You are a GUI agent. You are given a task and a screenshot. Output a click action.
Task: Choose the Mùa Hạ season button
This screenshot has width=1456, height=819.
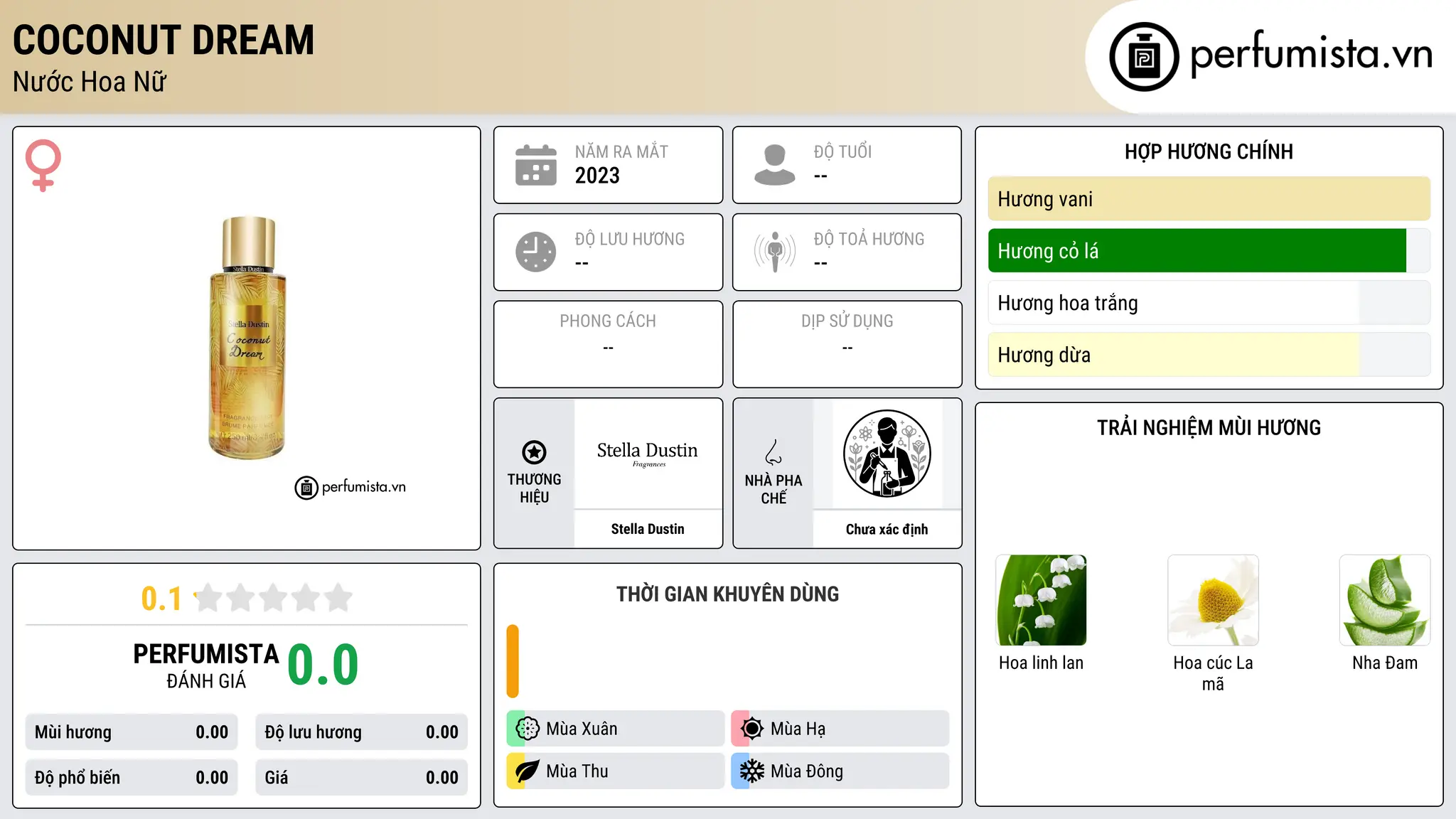point(840,729)
